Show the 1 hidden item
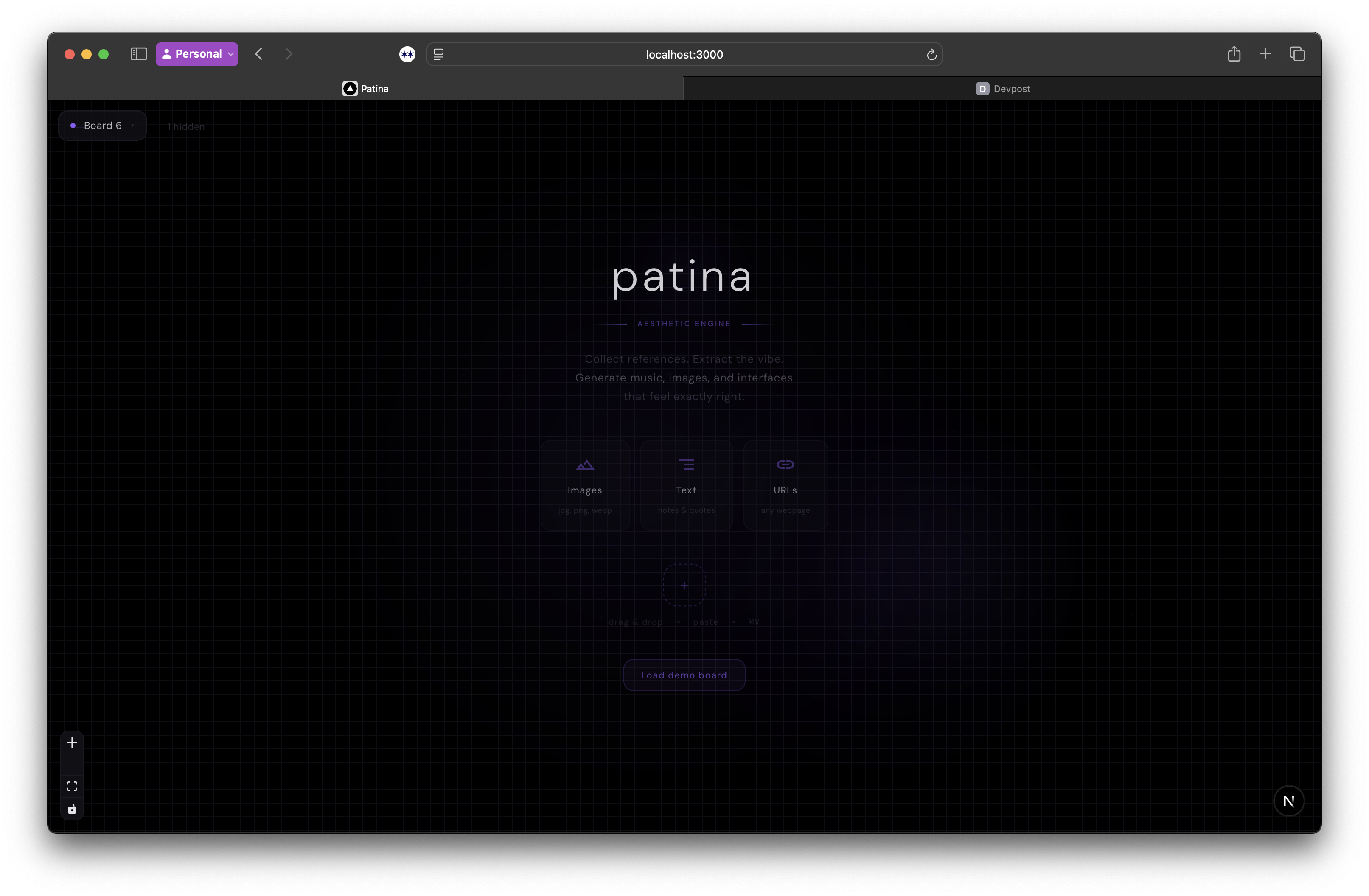This screenshot has height=896, width=1369. tap(186, 126)
